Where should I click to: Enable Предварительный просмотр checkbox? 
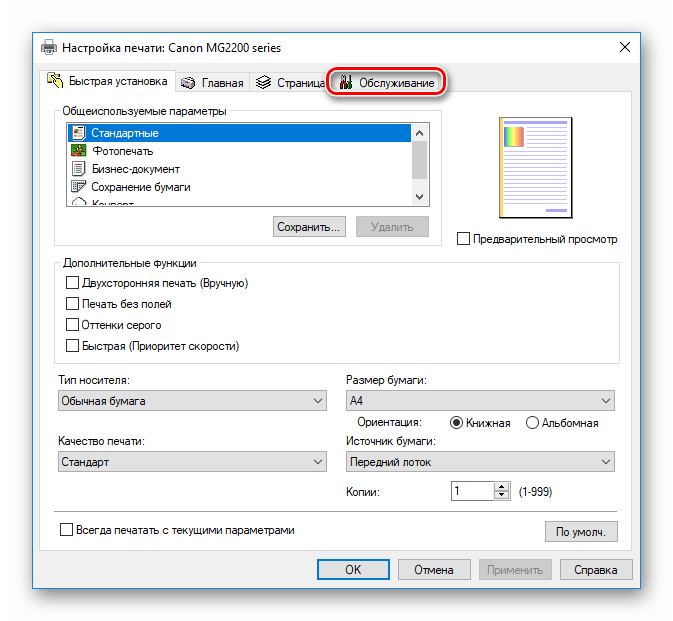click(463, 239)
